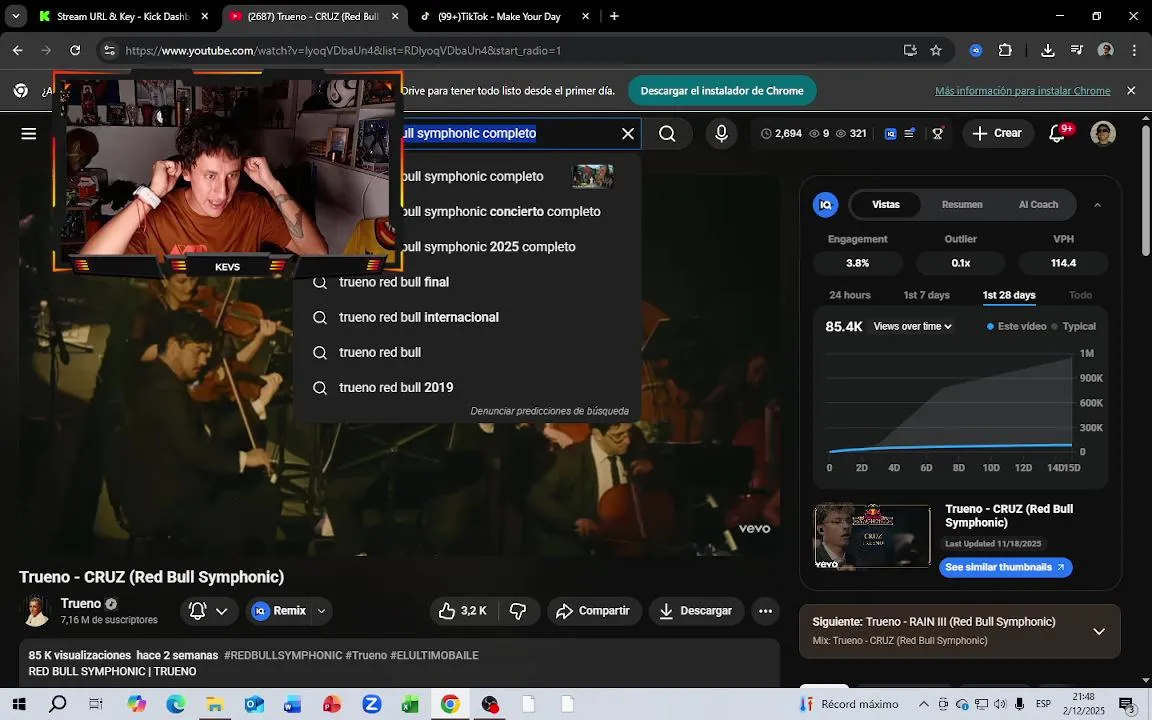Select suggestion 'trueno red bull 2019'
The height and width of the screenshot is (720, 1152).
coord(467,388)
